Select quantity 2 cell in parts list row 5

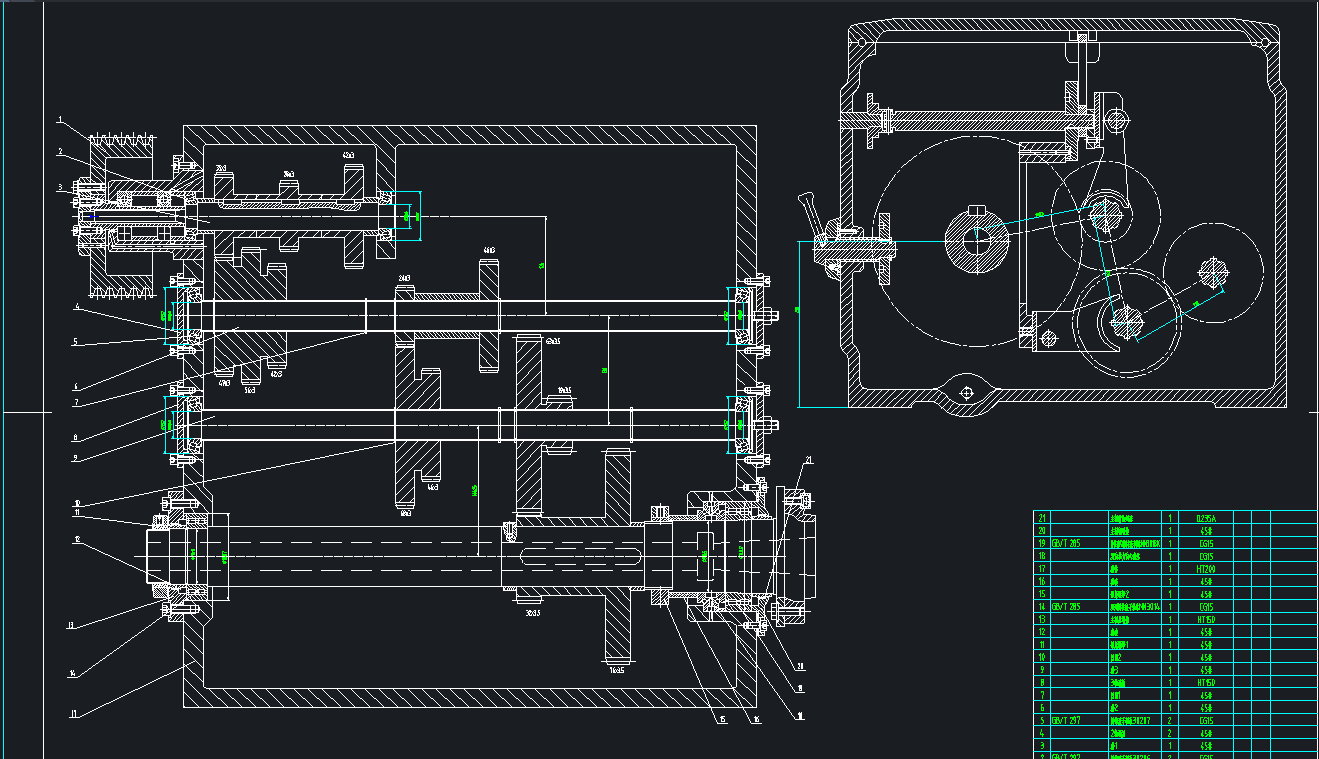(1171, 720)
